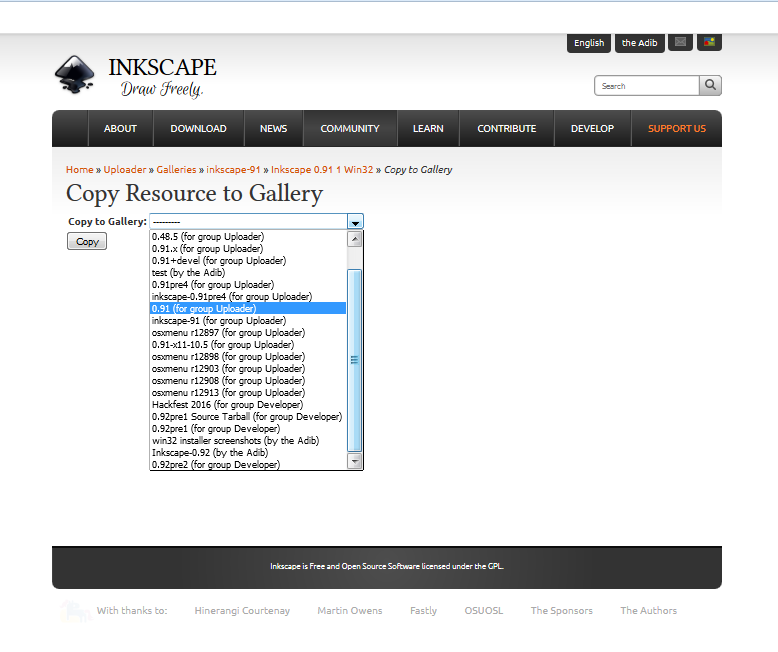The height and width of the screenshot is (652, 778).
Task: Follow the Galleries breadcrumb link
Action: click(176, 170)
